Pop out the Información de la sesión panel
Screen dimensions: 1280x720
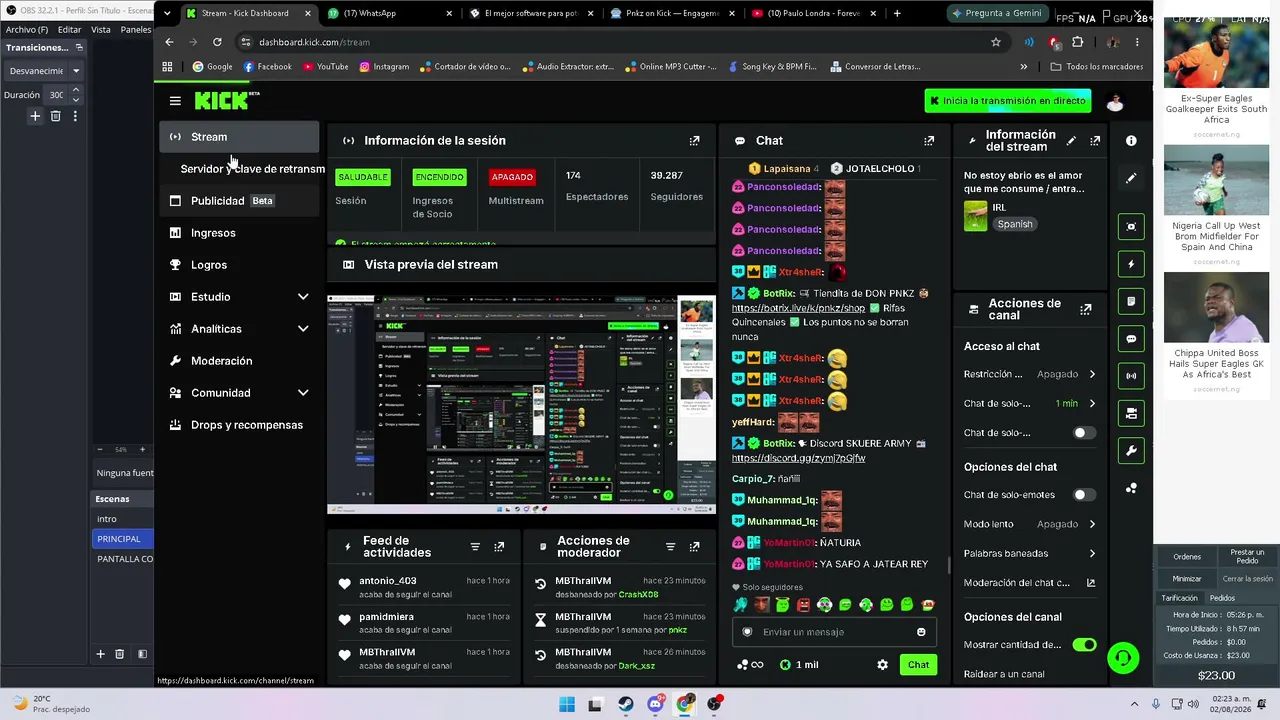pos(695,141)
